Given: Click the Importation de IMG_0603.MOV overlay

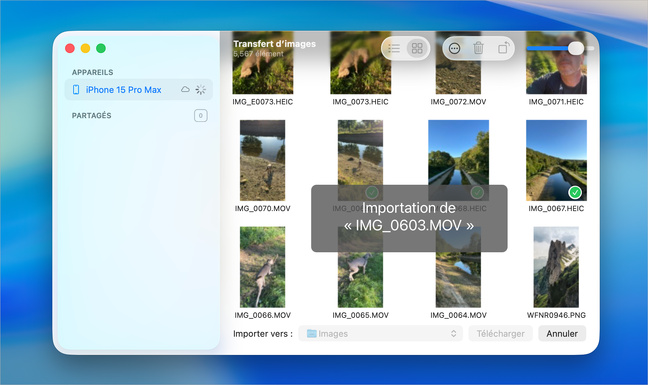Looking at the screenshot, I should tap(409, 218).
